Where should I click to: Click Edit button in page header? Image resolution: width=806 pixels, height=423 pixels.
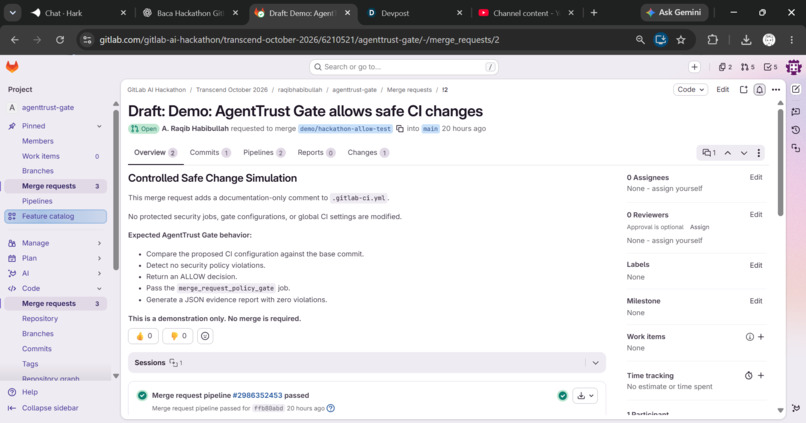723,89
